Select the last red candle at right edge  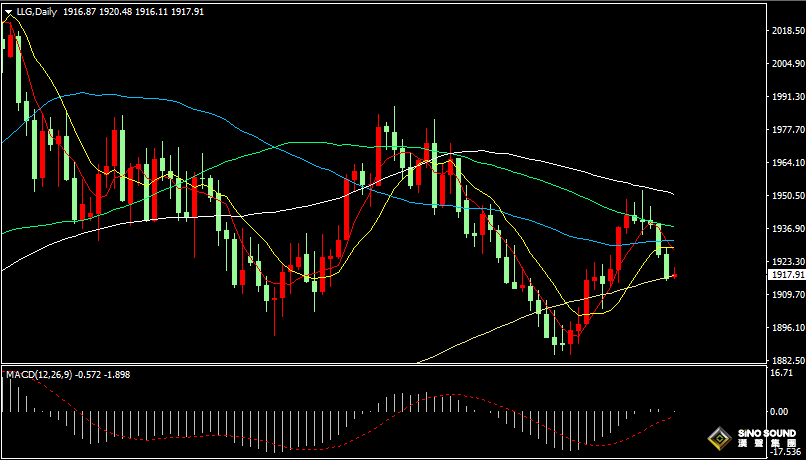pyautogui.click(x=675, y=274)
